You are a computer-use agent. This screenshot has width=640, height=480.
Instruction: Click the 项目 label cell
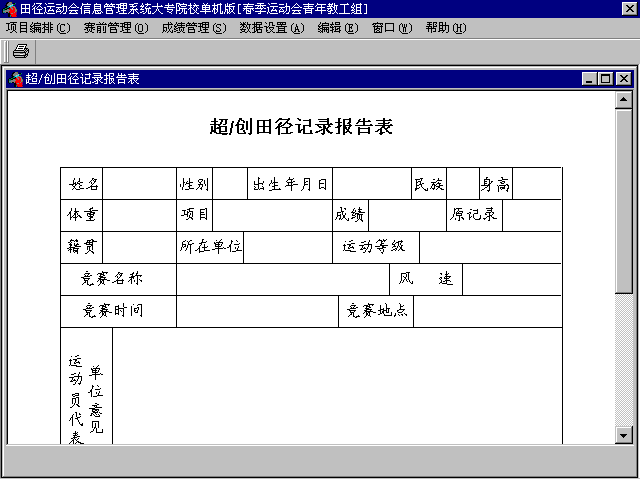point(195,216)
